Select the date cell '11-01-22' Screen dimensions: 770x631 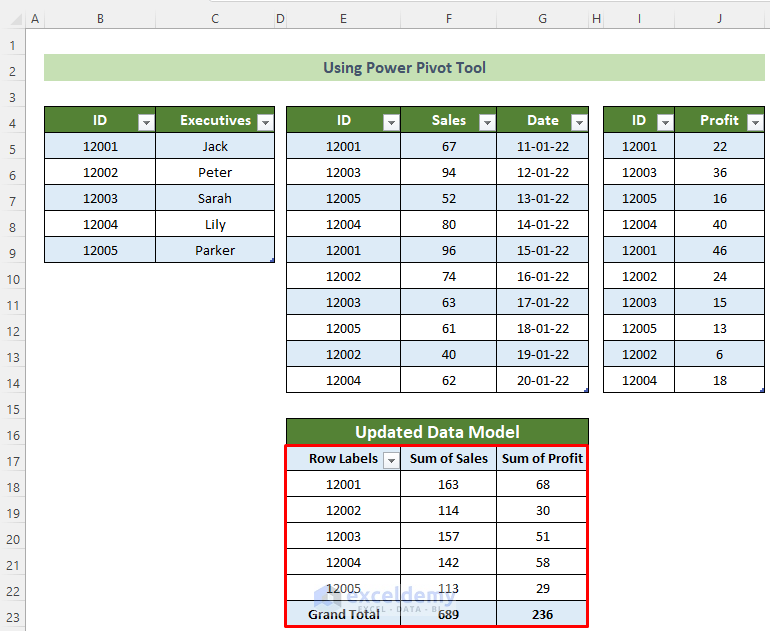[x=543, y=146]
